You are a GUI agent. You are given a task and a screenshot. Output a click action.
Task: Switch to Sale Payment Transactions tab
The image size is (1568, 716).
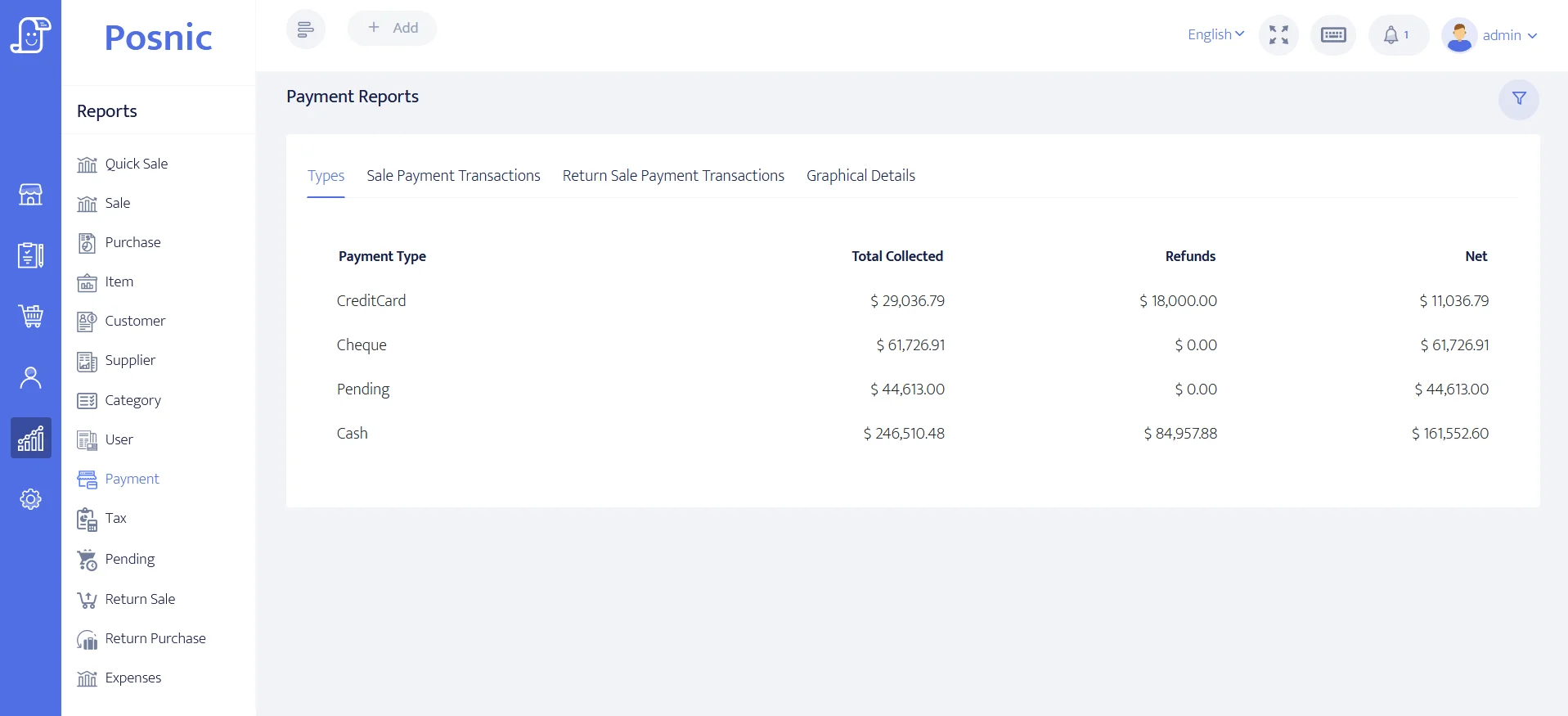453,176
